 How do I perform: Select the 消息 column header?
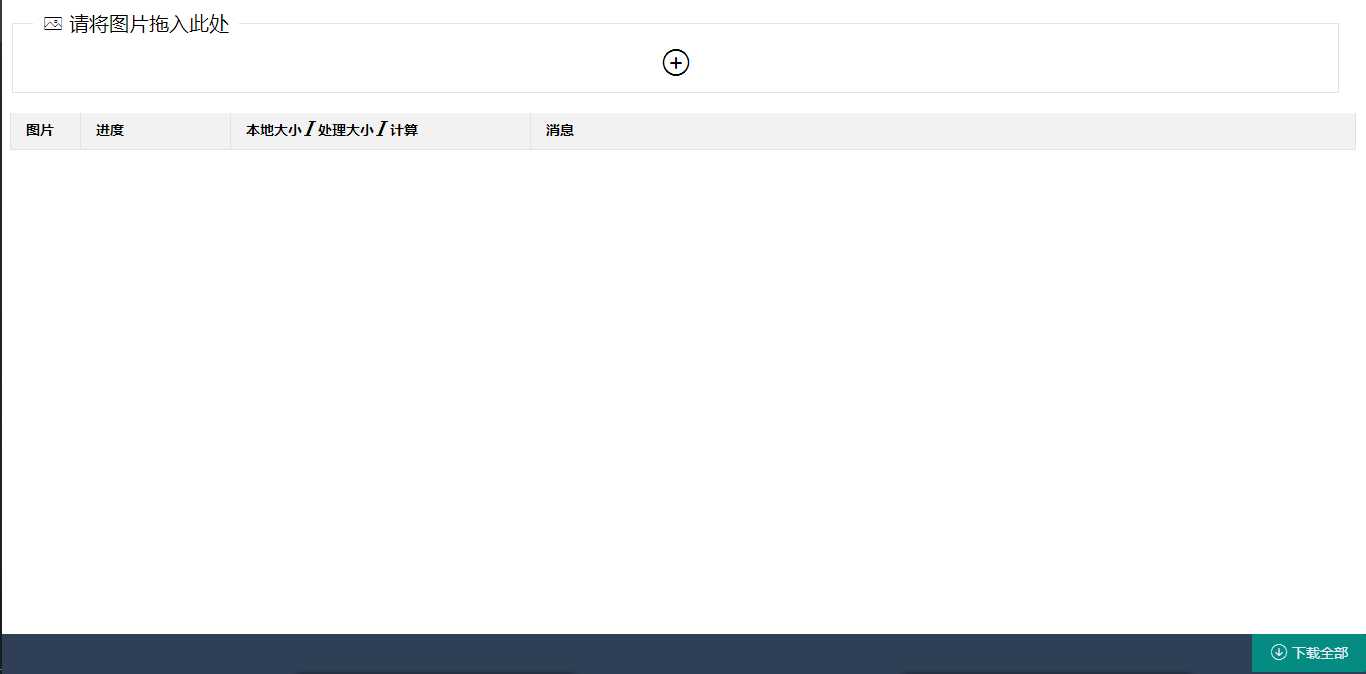(943, 131)
